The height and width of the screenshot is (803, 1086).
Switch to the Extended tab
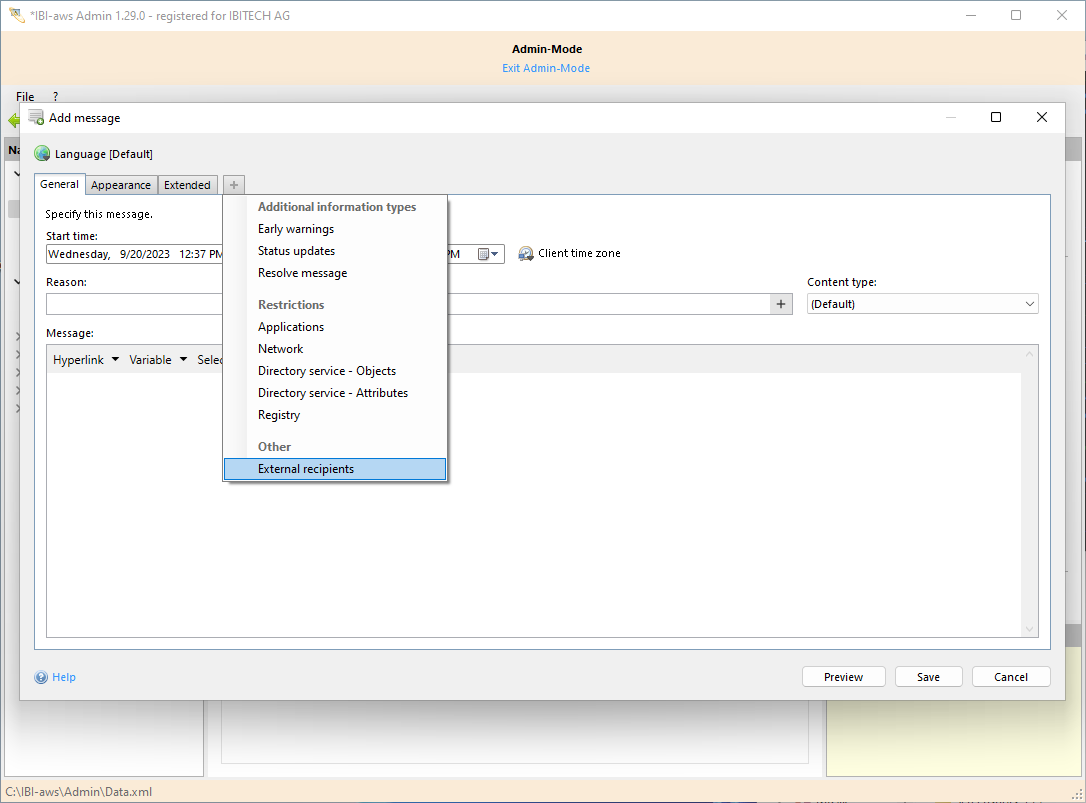(x=187, y=185)
